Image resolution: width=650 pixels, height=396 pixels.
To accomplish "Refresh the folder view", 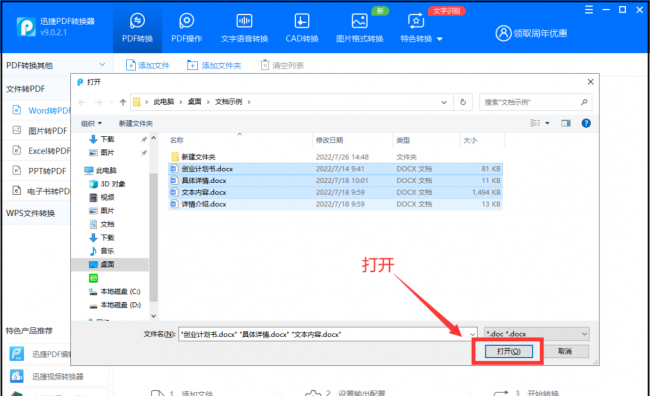I will [463, 102].
